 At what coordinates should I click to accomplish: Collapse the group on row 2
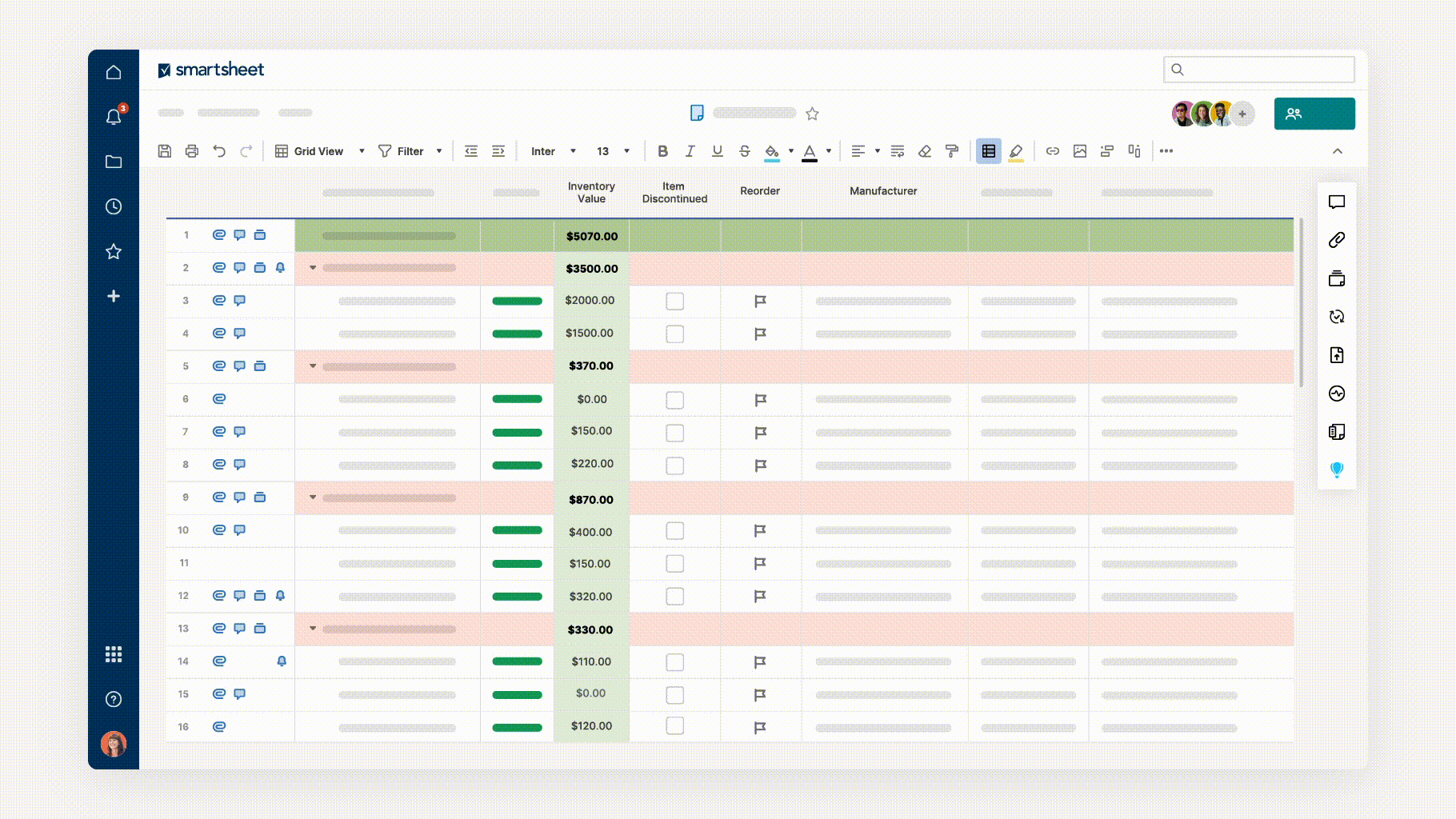pos(311,268)
